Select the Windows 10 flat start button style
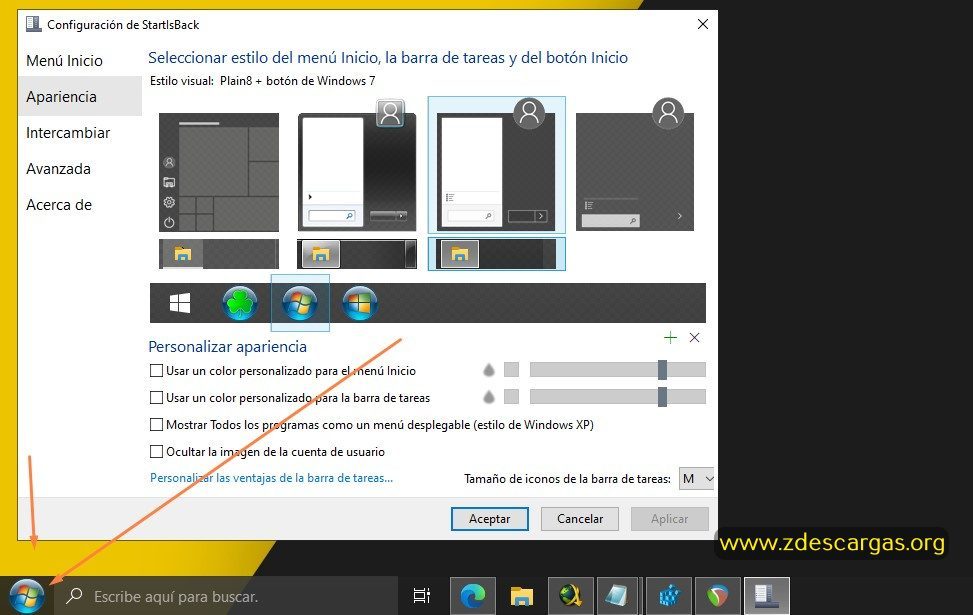 click(x=180, y=303)
